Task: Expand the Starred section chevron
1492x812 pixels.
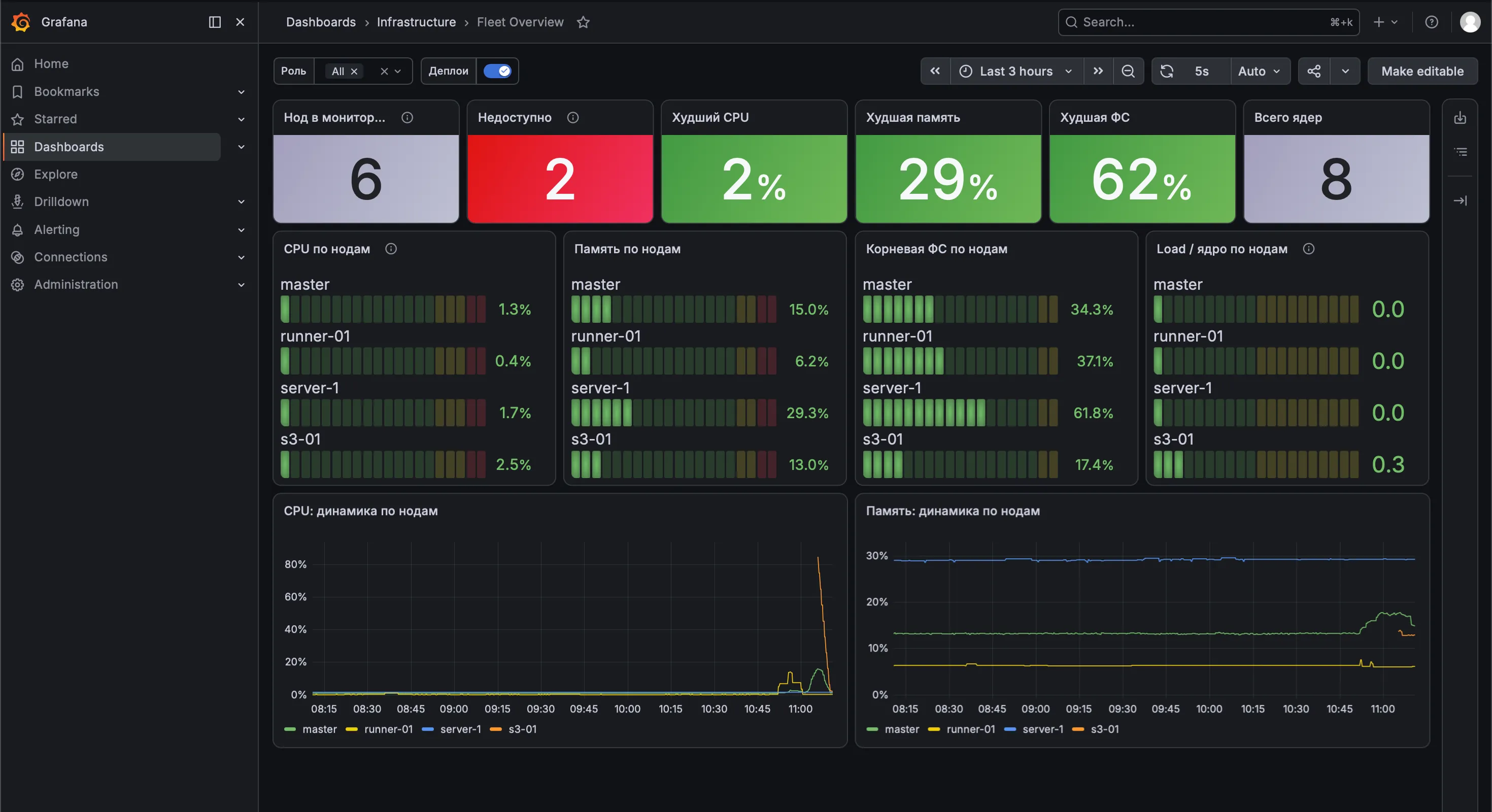Action: (x=242, y=119)
